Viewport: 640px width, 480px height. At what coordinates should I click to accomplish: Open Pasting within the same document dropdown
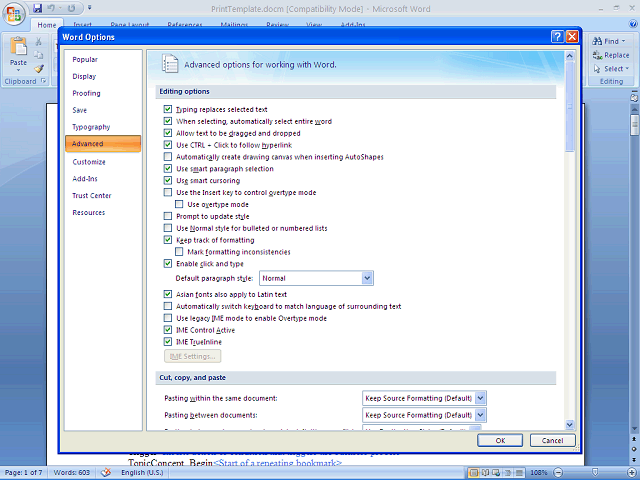pyautogui.click(x=480, y=398)
